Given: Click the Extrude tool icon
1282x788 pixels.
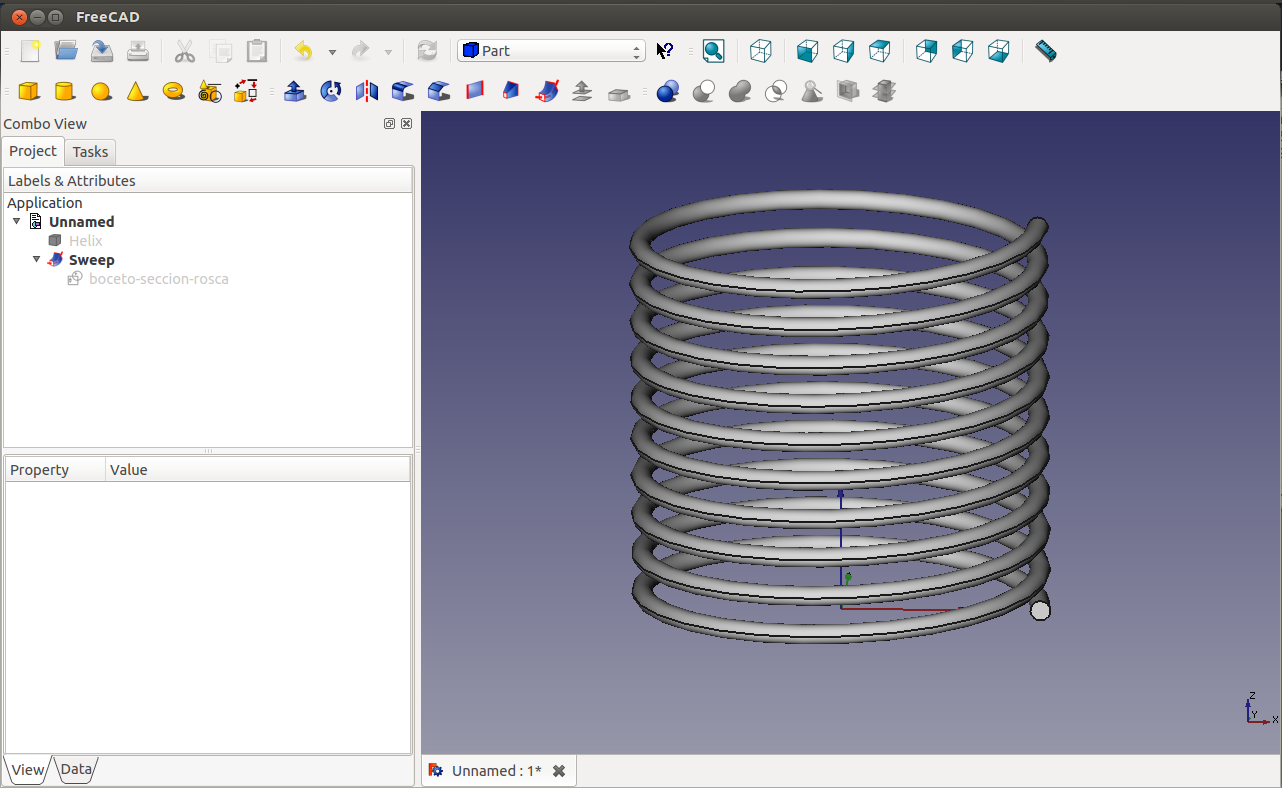Looking at the screenshot, I should (295, 92).
